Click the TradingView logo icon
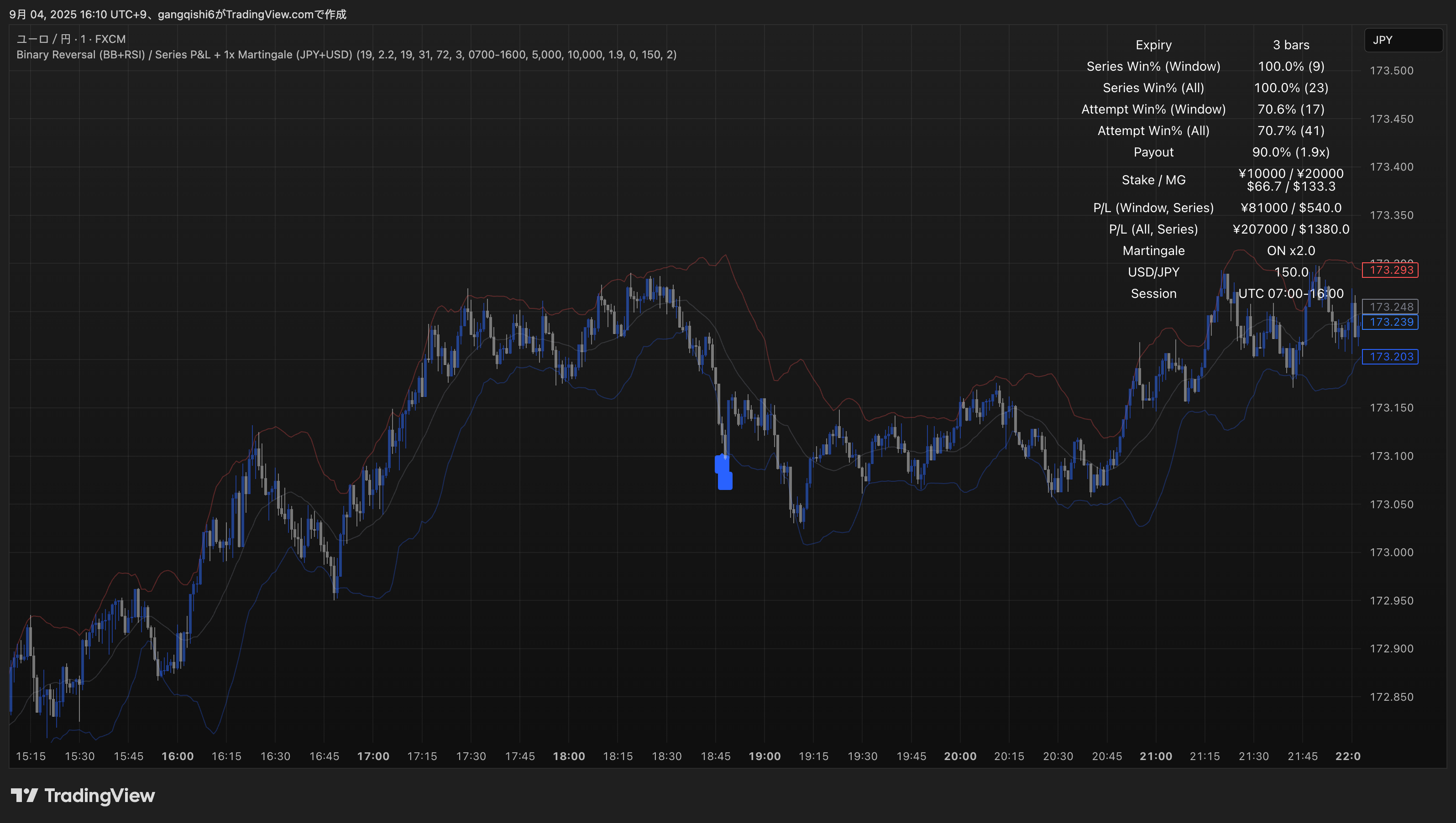 24,795
